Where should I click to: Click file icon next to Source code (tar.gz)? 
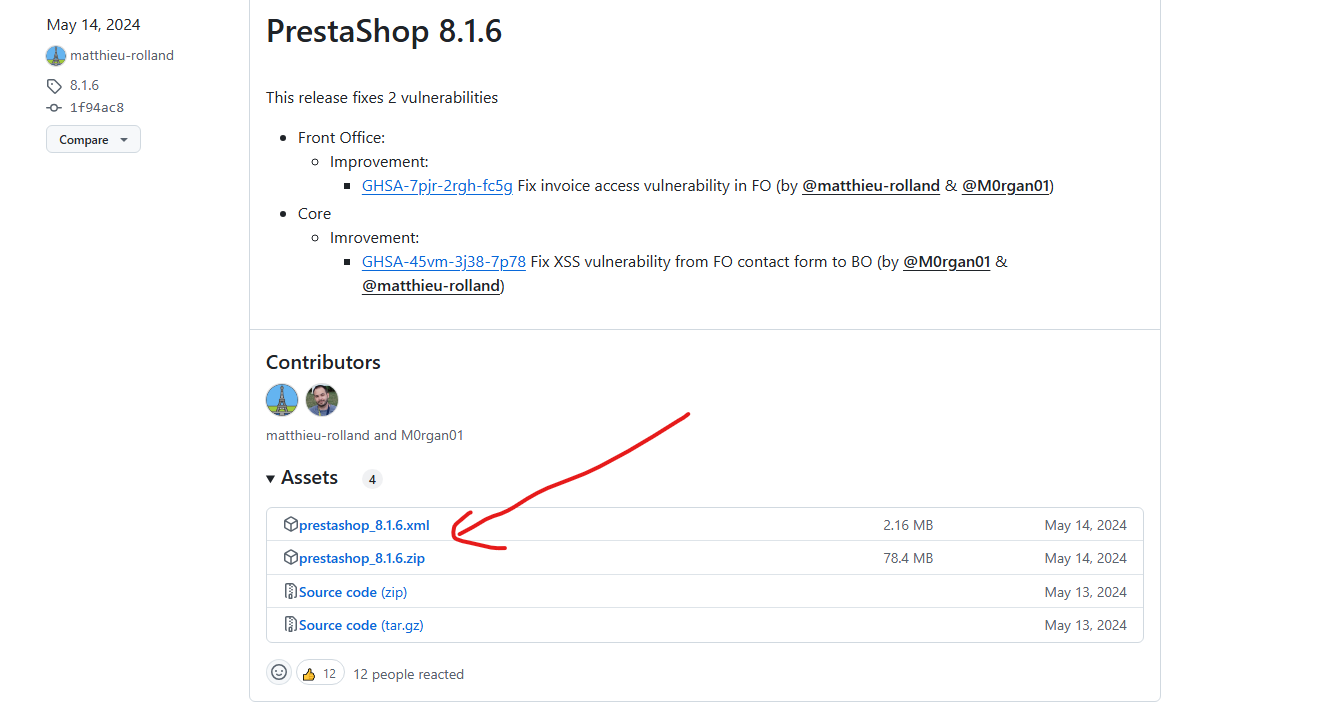point(291,624)
